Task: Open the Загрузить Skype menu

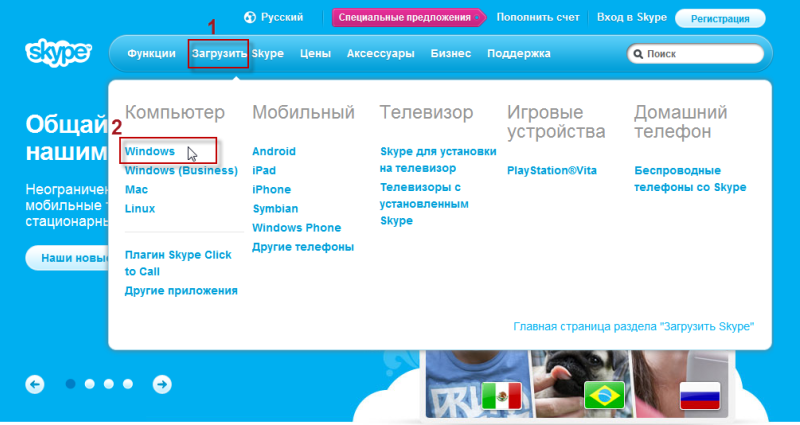Action: pos(237,54)
